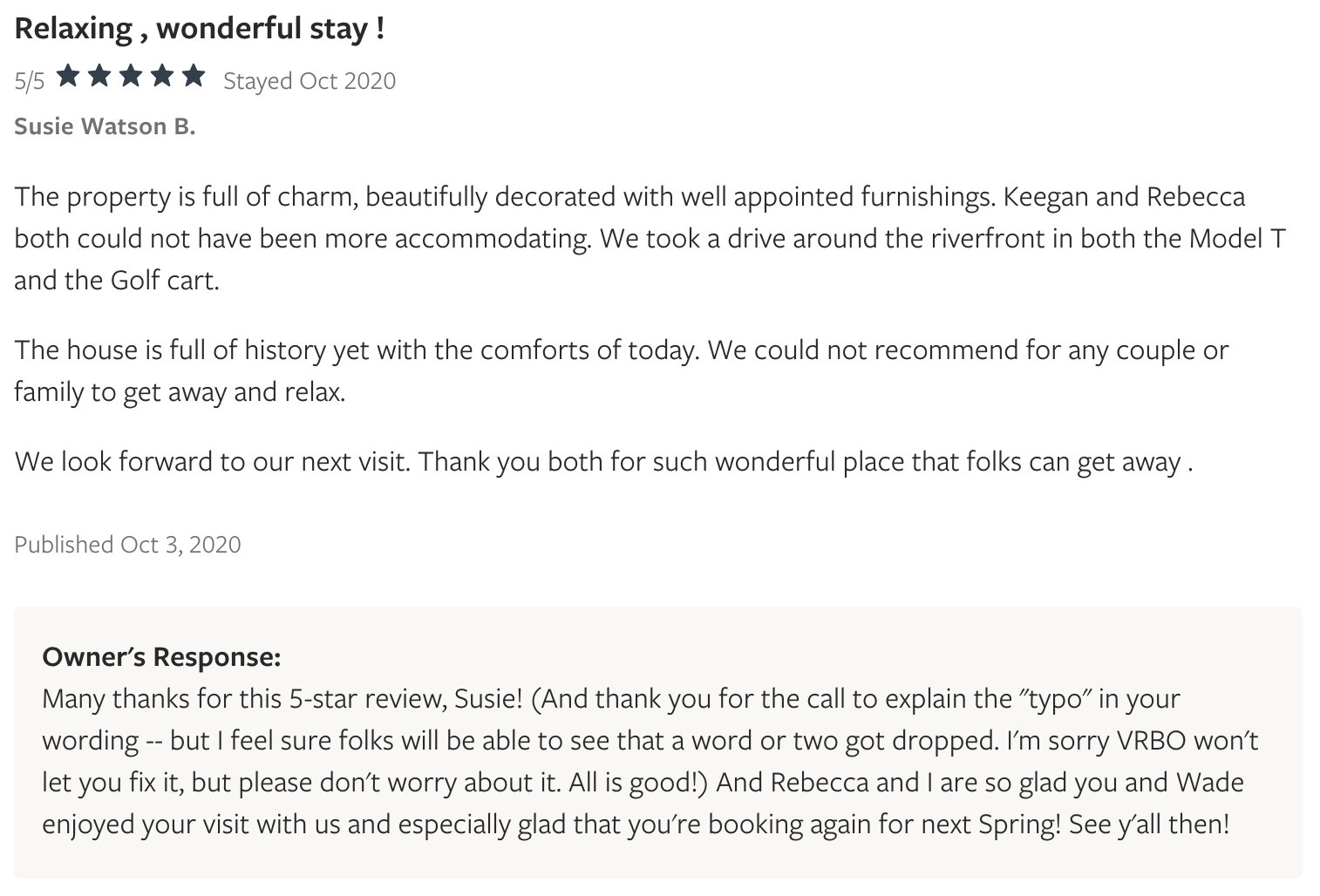Click the fourth rating star

(161, 78)
